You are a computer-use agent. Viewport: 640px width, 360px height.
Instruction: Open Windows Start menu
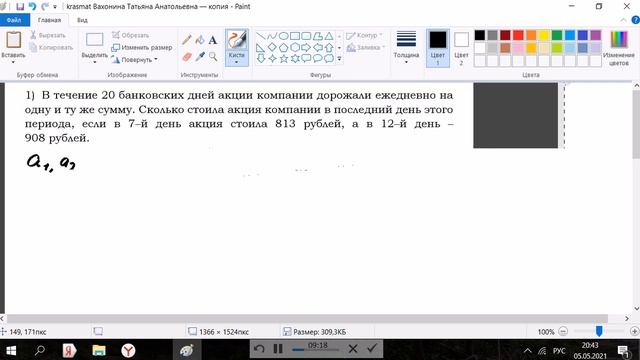(11, 350)
